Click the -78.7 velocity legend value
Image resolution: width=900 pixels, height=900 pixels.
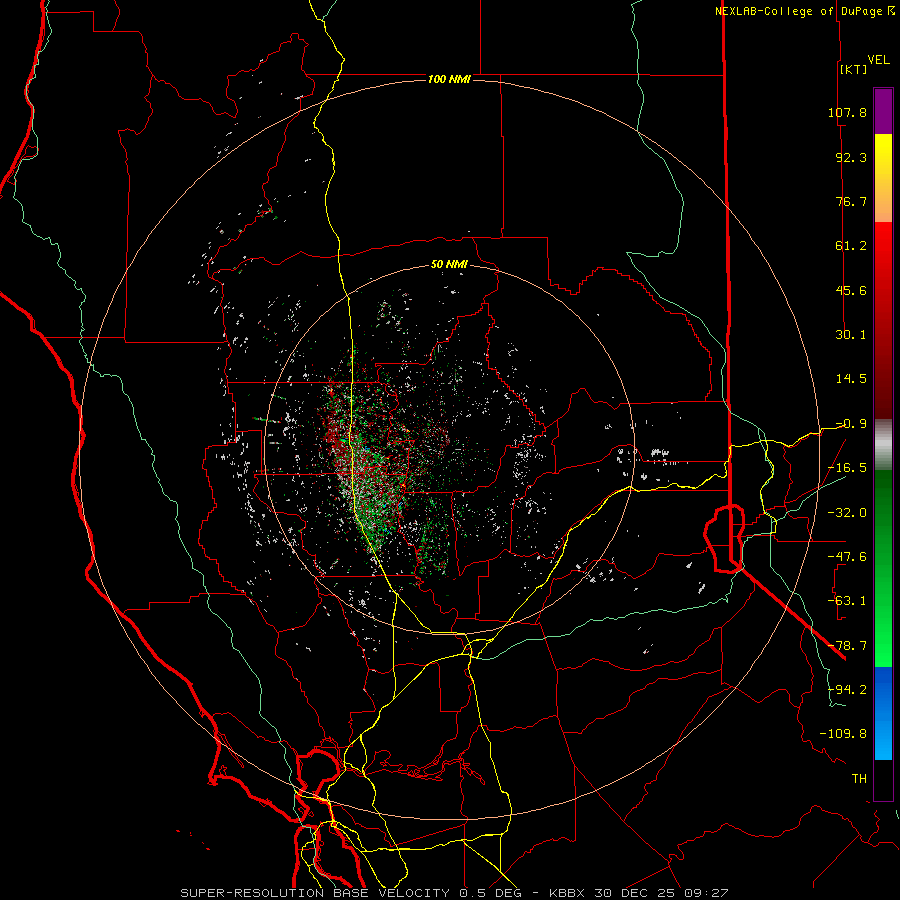click(847, 646)
